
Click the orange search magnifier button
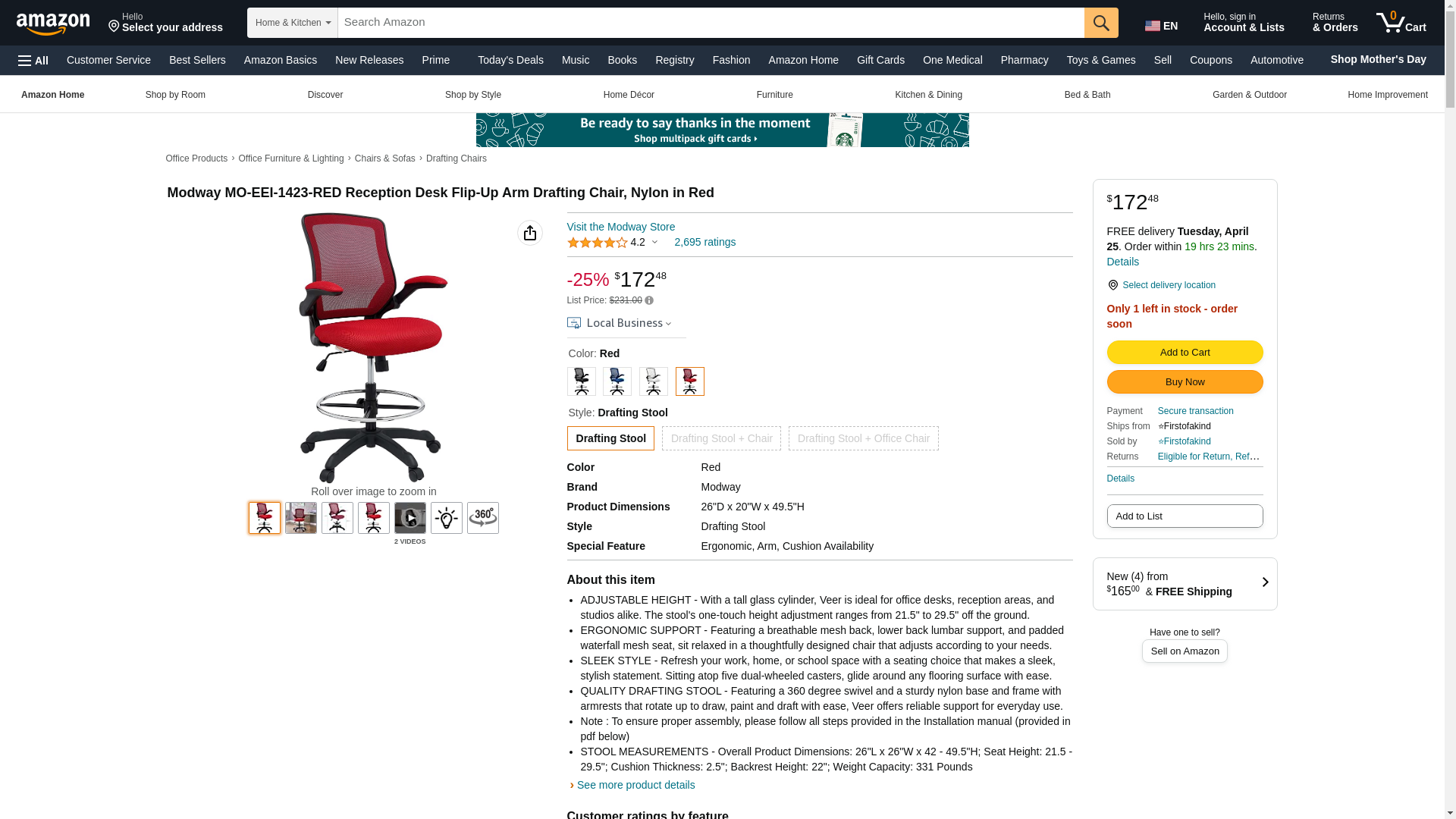[1100, 23]
